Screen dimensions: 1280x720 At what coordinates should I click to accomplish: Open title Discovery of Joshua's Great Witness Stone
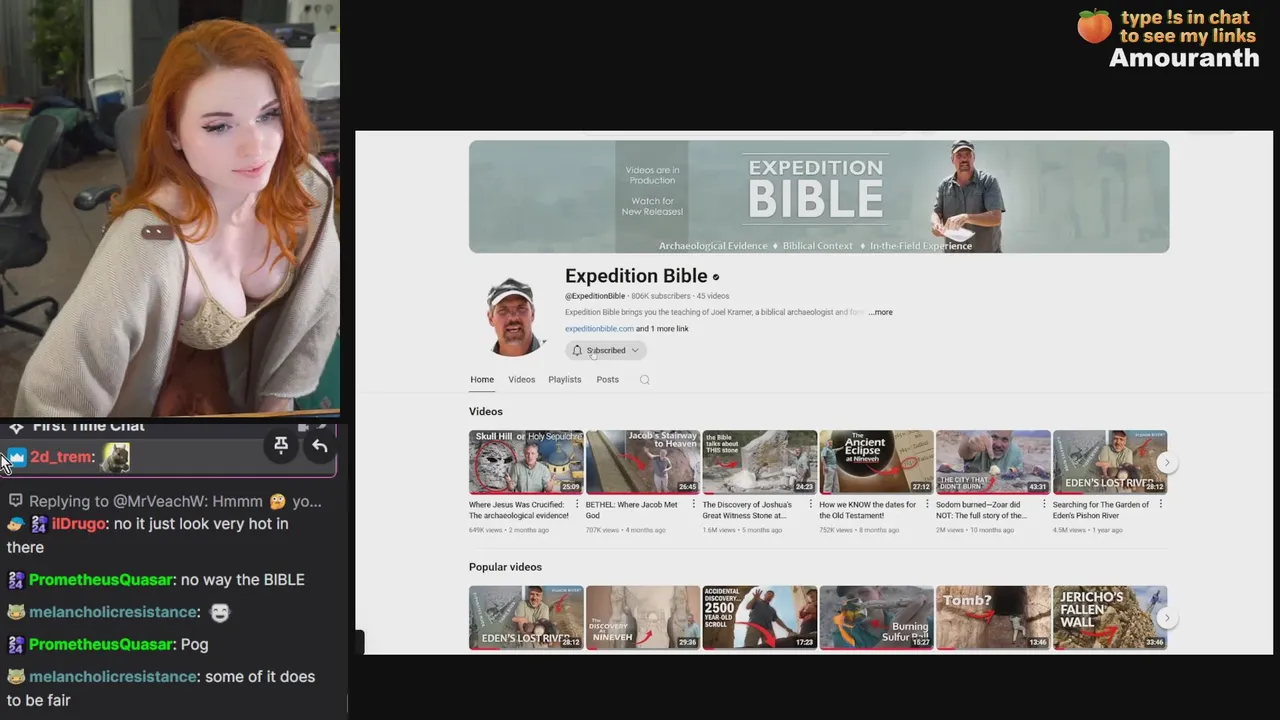click(x=748, y=510)
